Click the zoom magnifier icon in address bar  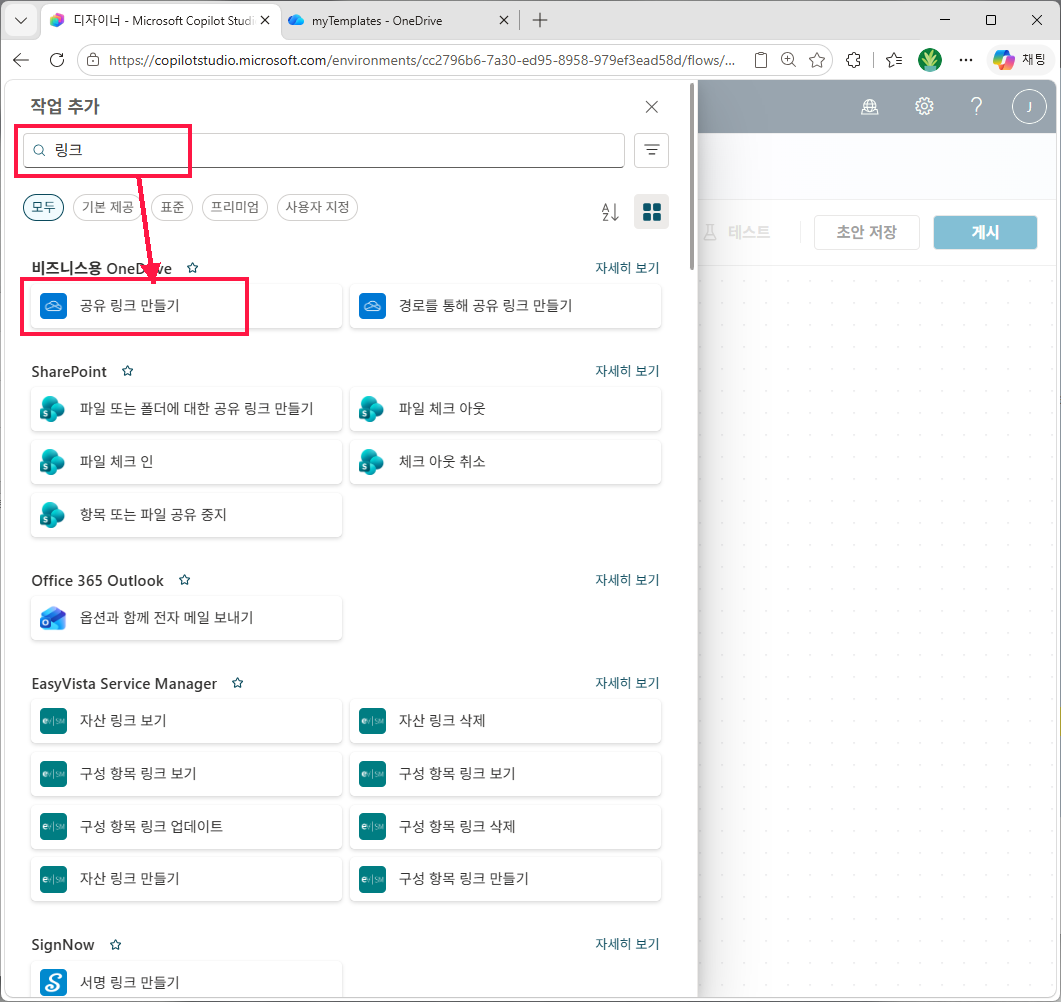(788, 60)
